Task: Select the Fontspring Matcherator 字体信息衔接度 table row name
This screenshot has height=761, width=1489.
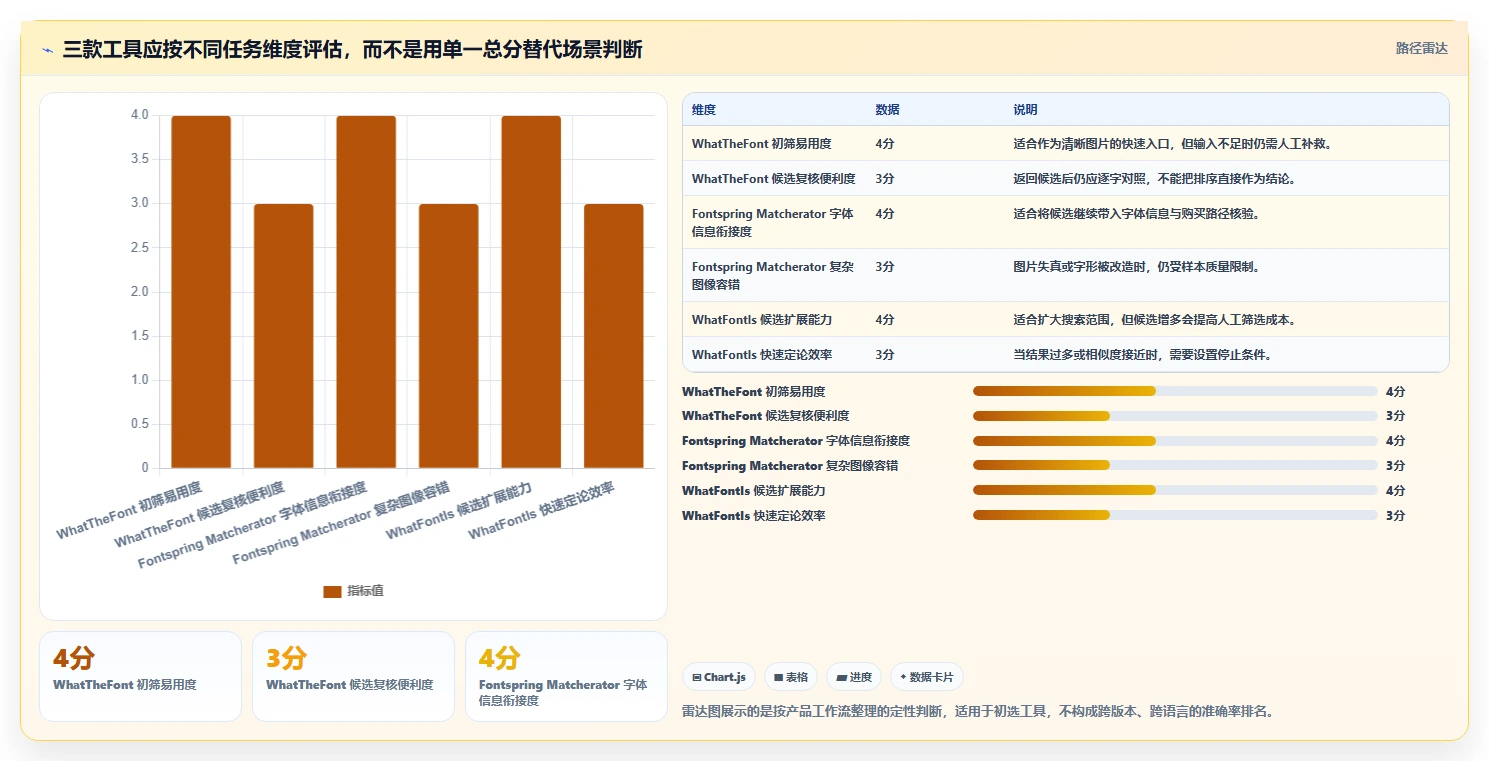Action: point(773,222)
